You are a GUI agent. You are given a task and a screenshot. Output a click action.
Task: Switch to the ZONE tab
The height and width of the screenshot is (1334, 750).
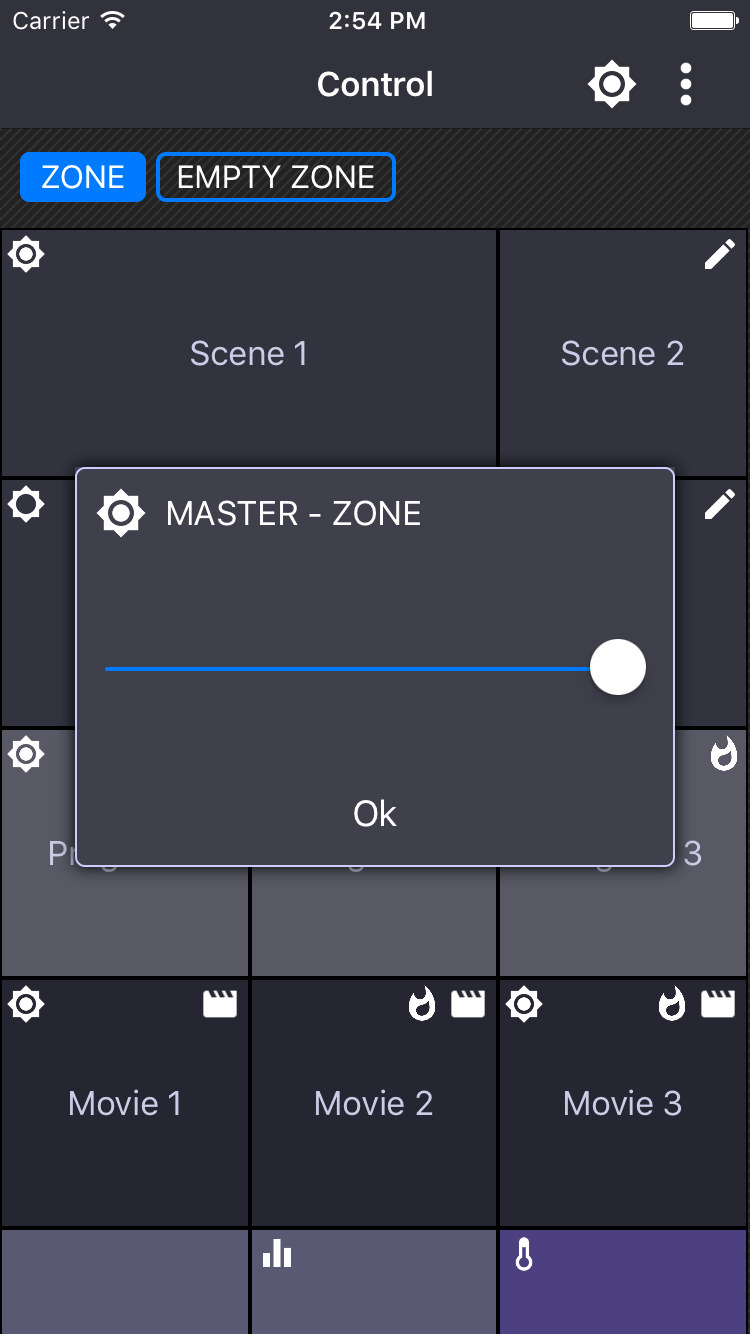(x=82, y=176)
